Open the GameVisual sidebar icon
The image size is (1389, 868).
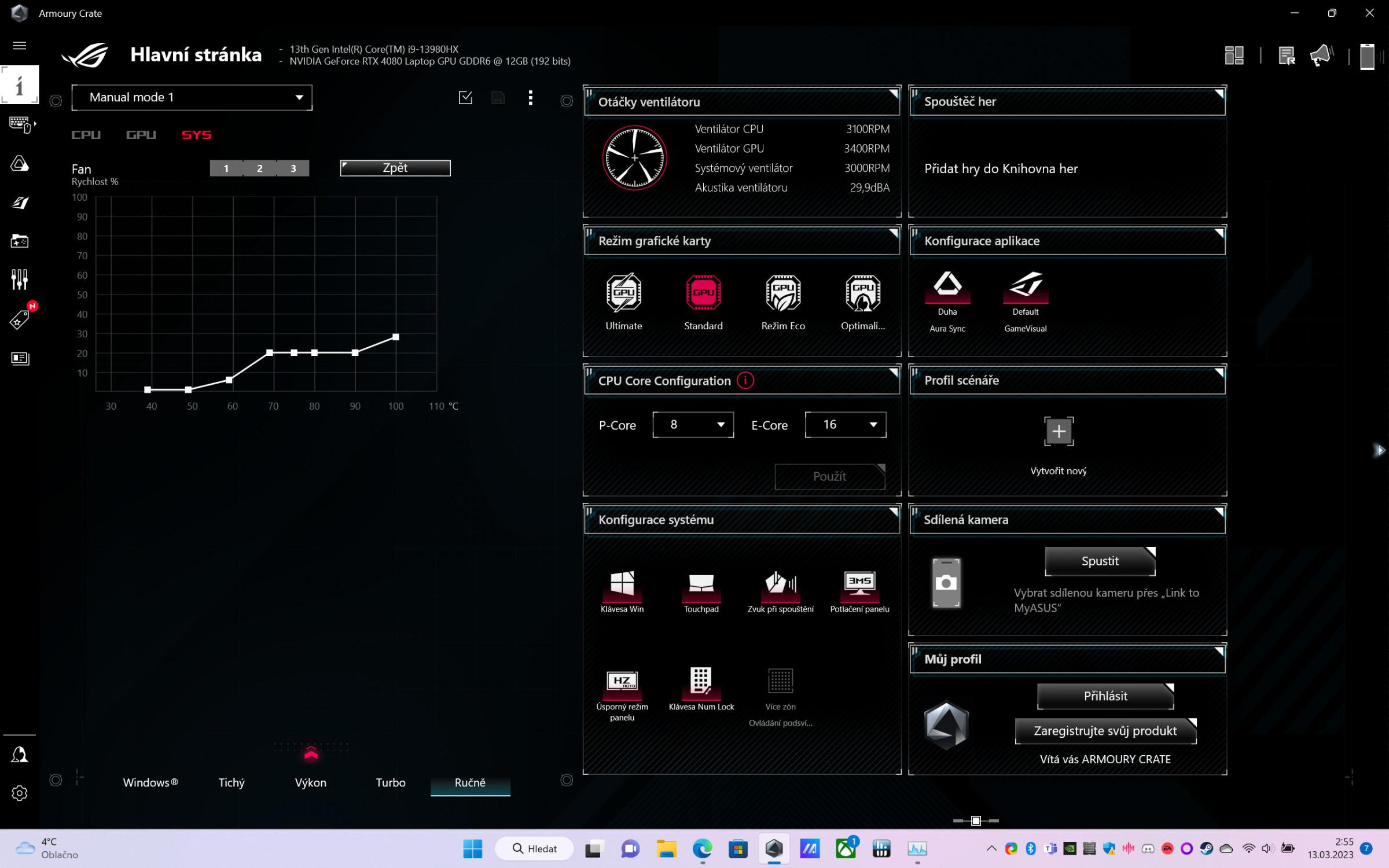[x=20, y=202]
